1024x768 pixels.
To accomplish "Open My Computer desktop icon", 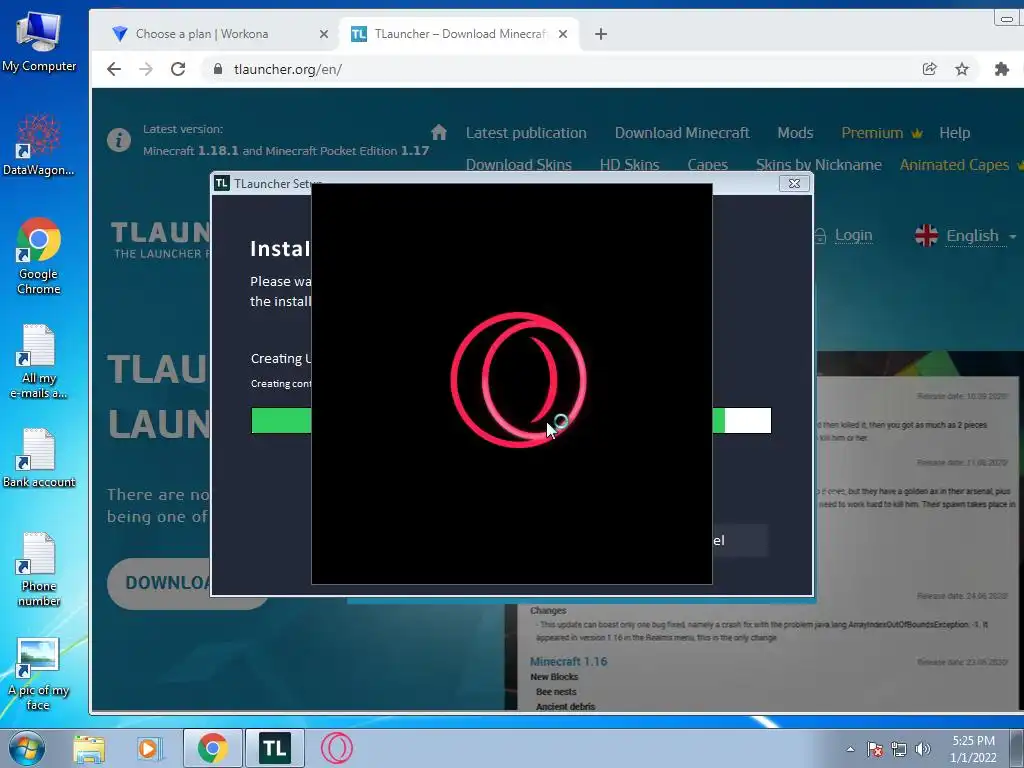I will click(x=39, y=41).
